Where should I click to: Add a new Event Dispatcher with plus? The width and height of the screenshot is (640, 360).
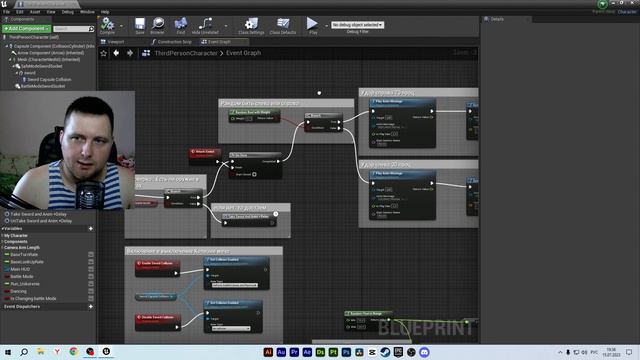click(91, 307)
